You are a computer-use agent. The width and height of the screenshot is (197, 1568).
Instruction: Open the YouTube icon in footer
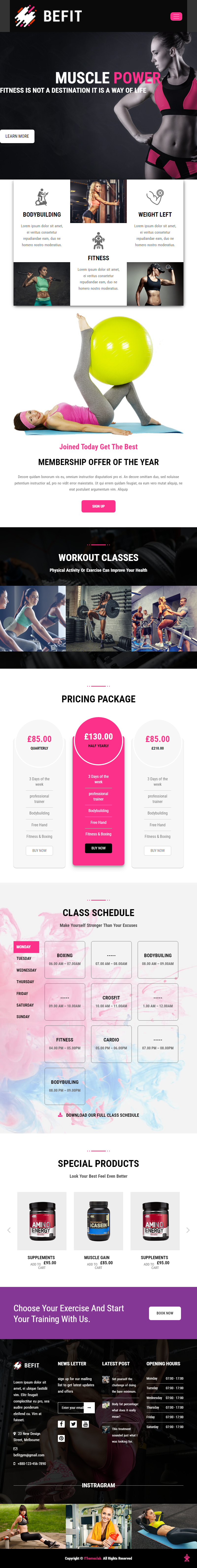coord(85,1424)
